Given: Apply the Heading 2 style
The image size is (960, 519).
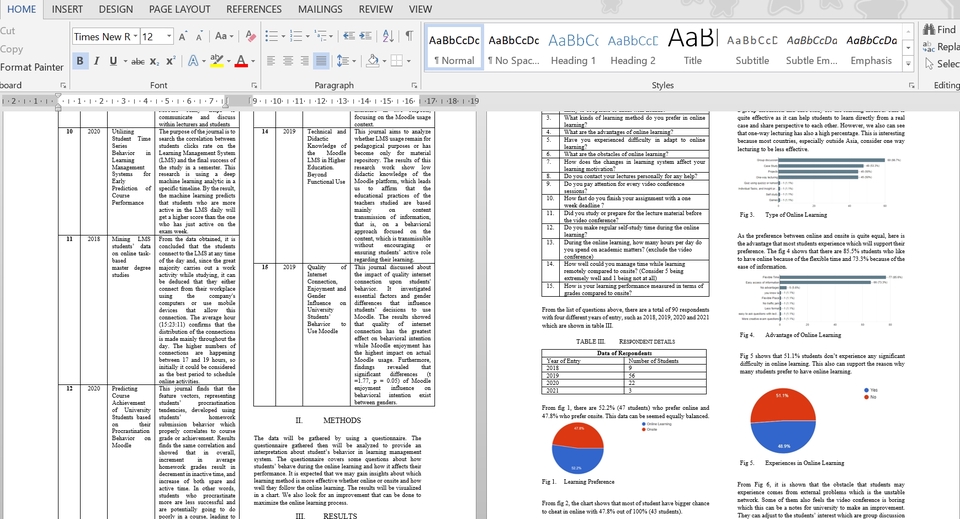Looking at the screenshot, I should (x=632, y=48).
